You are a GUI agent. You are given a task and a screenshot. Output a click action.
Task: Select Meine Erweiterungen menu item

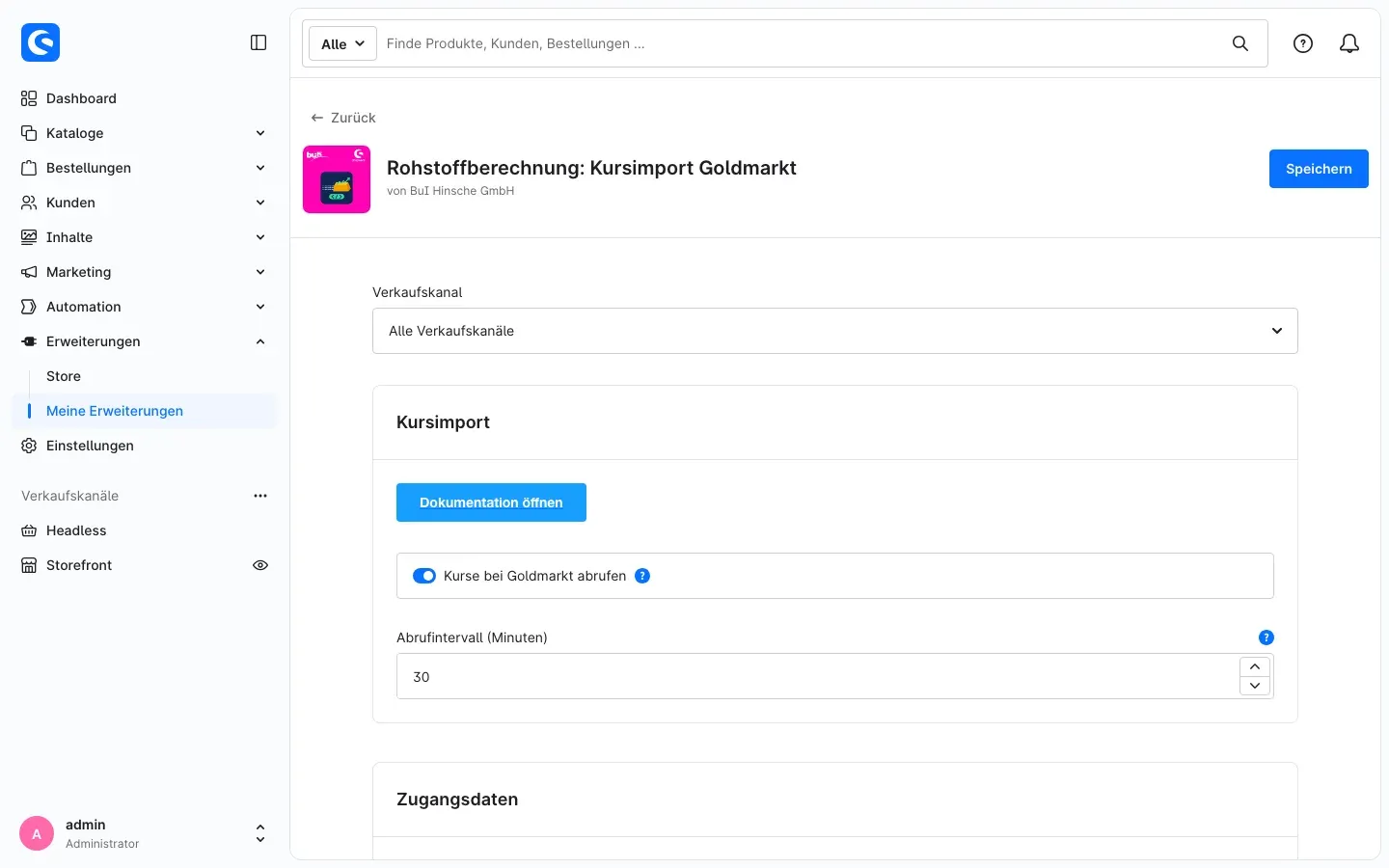click(x=145, y=411)
